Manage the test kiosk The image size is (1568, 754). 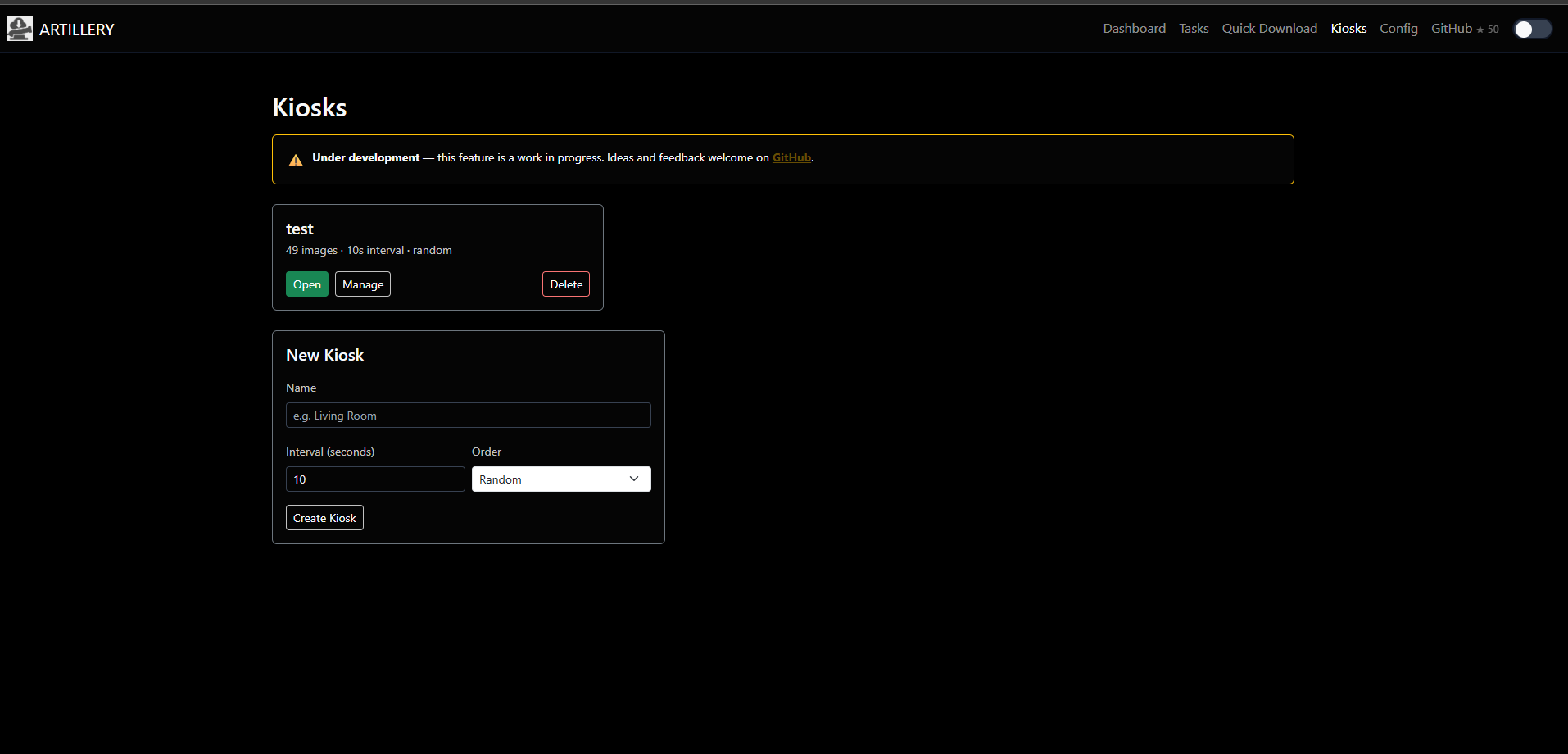tap(363, 284)
